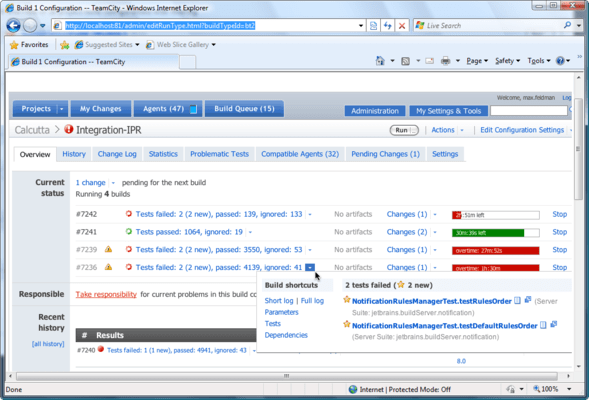Switch to the Change Log tab
589x400 pixels.
click(x=117, y=154)
